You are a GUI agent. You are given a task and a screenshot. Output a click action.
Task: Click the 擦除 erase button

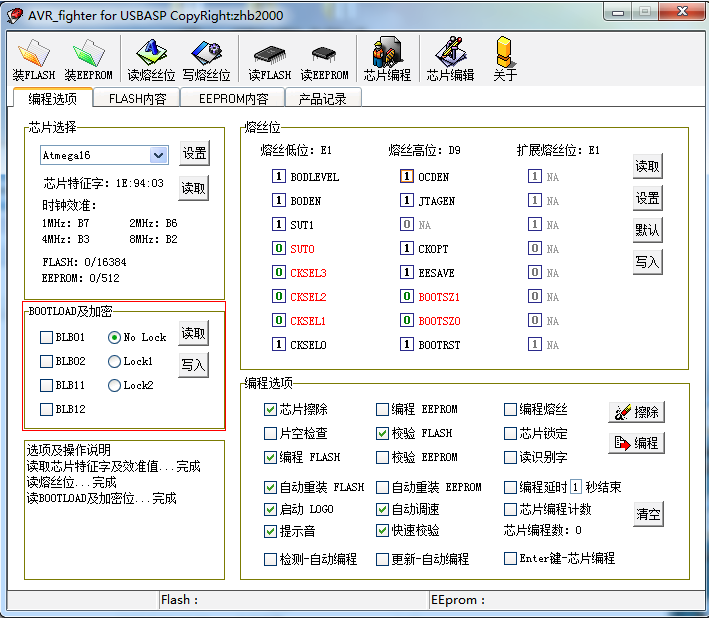click(x=636, y=412)
